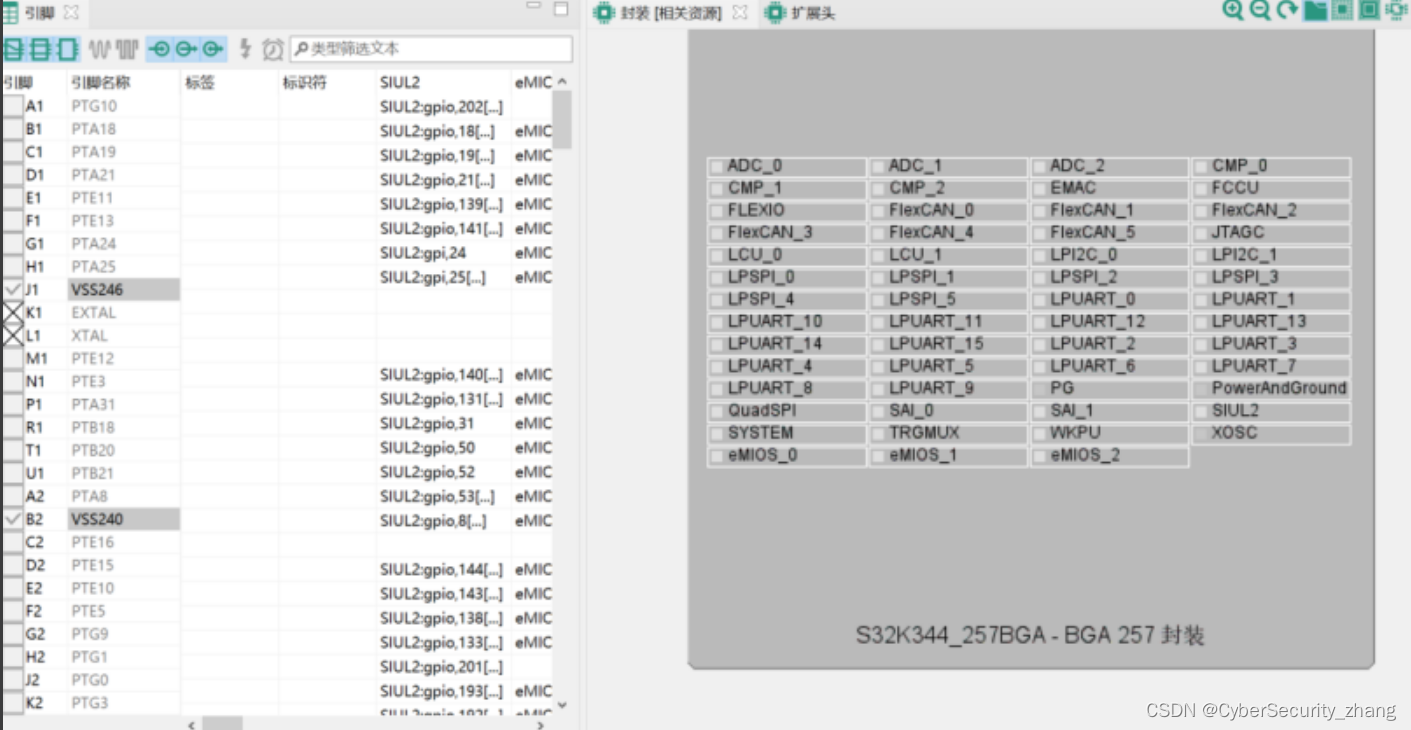Click the eMIC column header
The height and width of the screenshot is (730, 1411).
click(x=532, y=82)
